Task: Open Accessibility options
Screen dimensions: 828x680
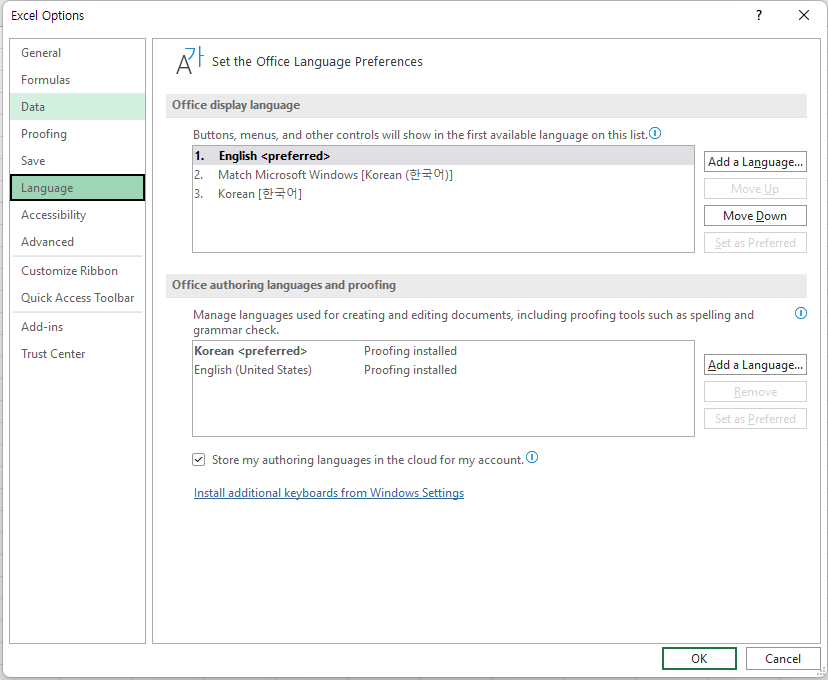Action: (77, 215)
